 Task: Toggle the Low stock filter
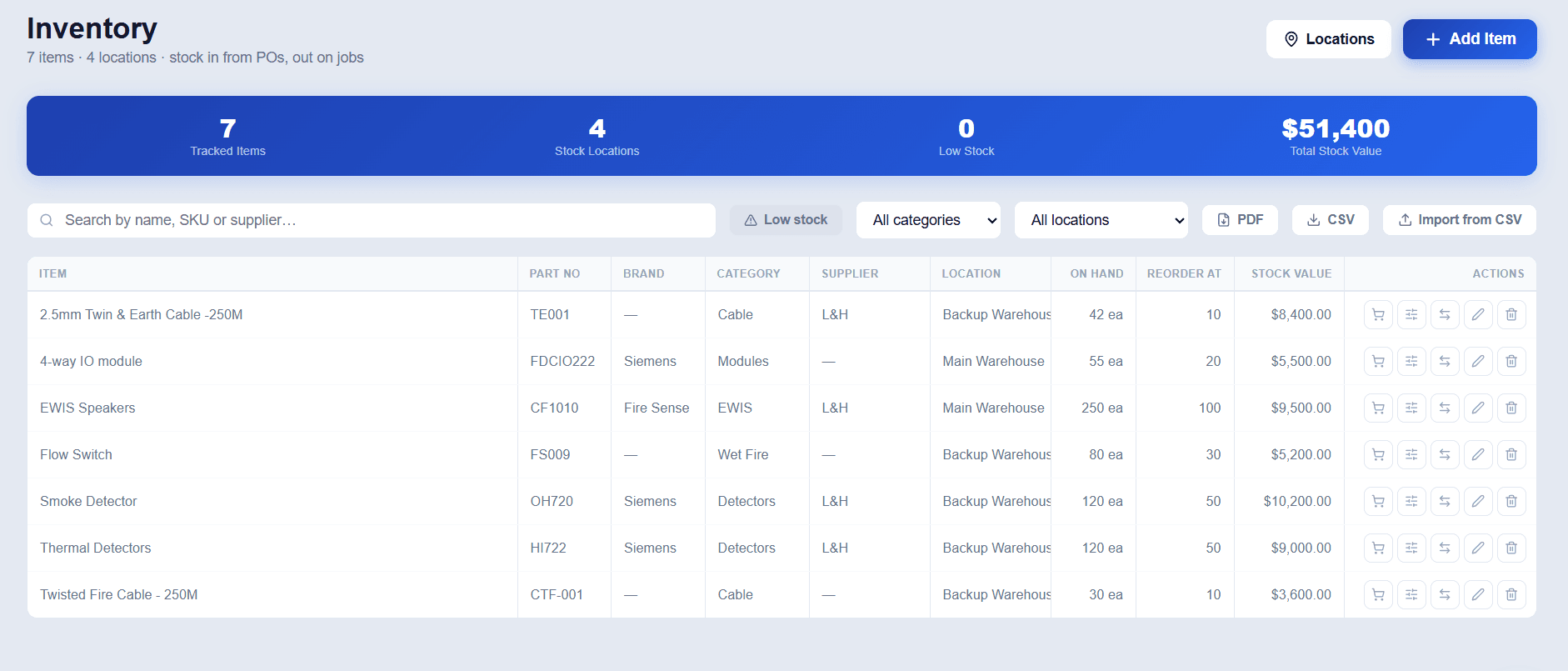coord(786,220)
